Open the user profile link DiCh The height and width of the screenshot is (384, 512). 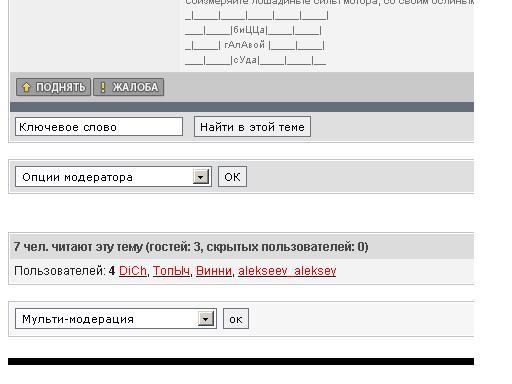click(133, 271)
